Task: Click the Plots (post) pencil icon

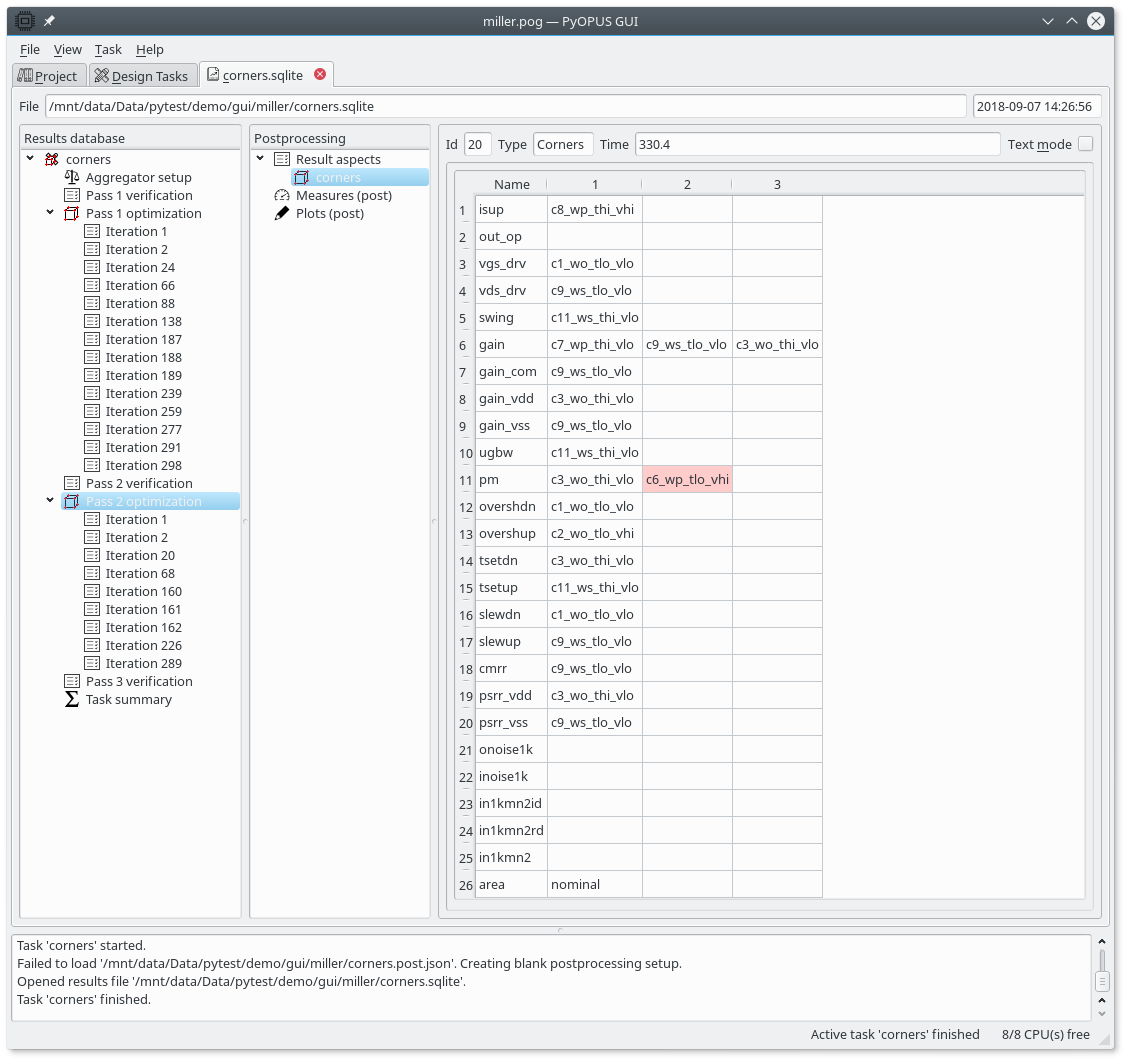Action: (282, 213)
